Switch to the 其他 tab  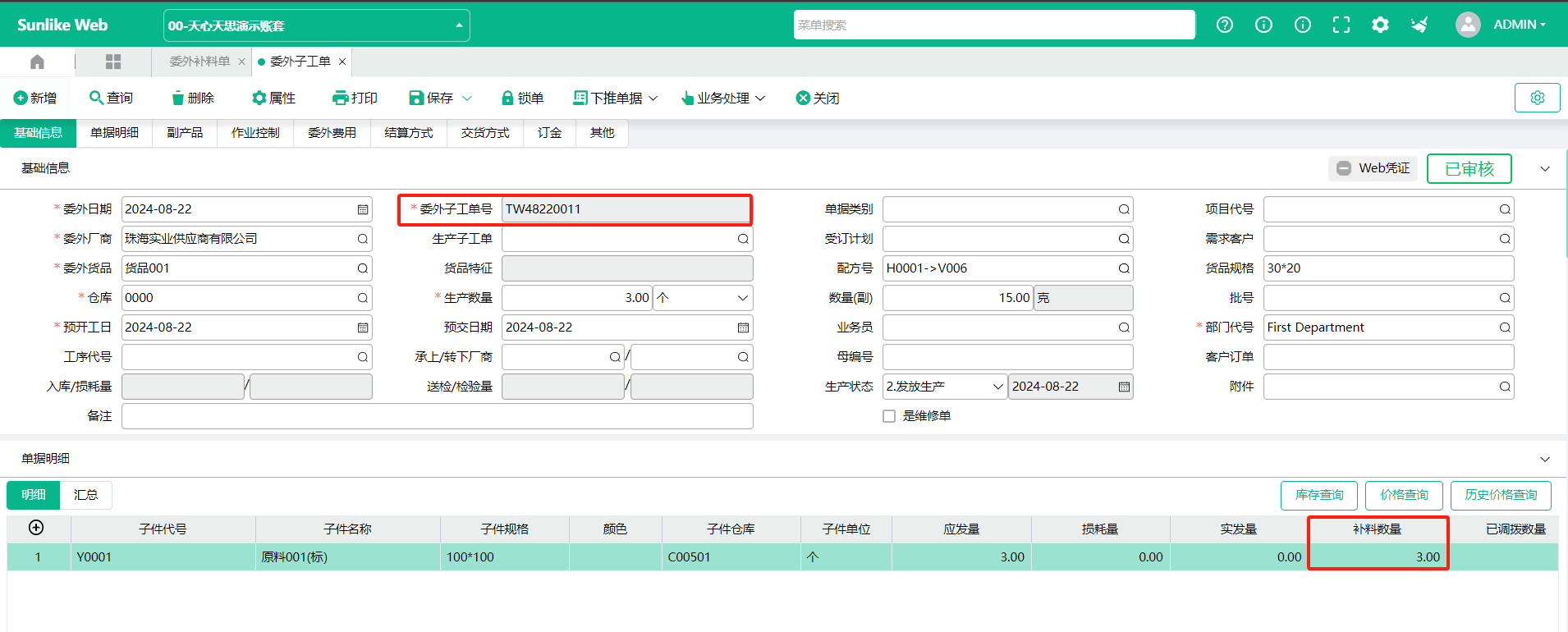coord(602,133)
